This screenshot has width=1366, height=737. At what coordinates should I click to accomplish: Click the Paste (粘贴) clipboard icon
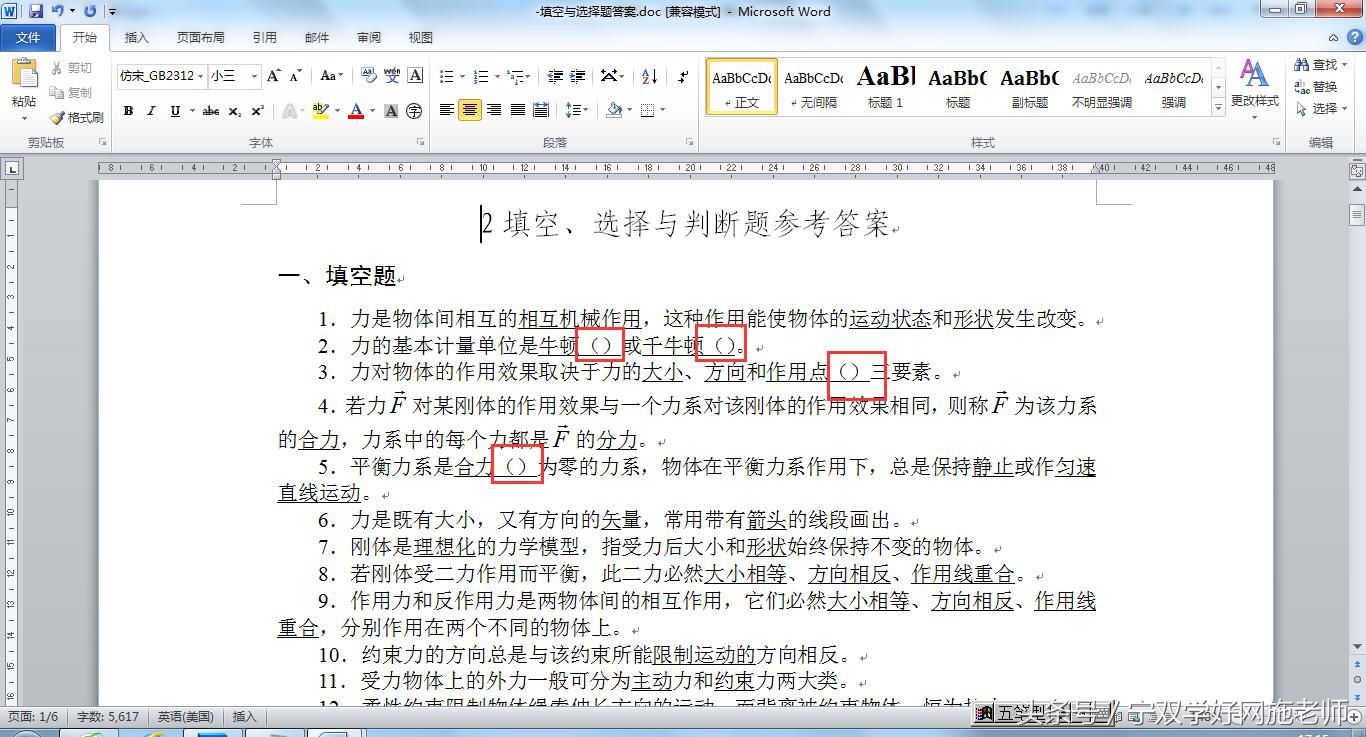coord(24,74)
